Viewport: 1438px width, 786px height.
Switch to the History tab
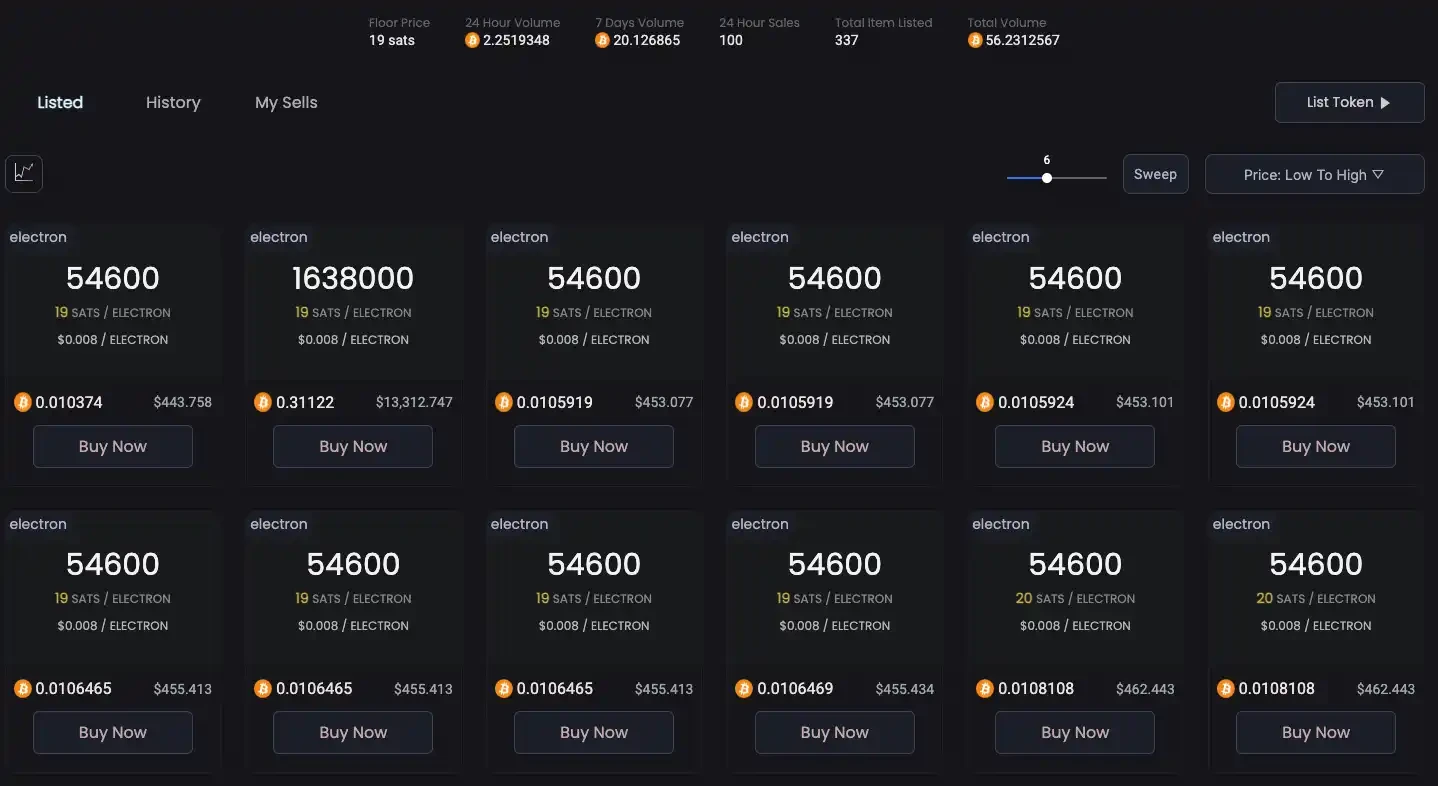click(x=173, y=102)
